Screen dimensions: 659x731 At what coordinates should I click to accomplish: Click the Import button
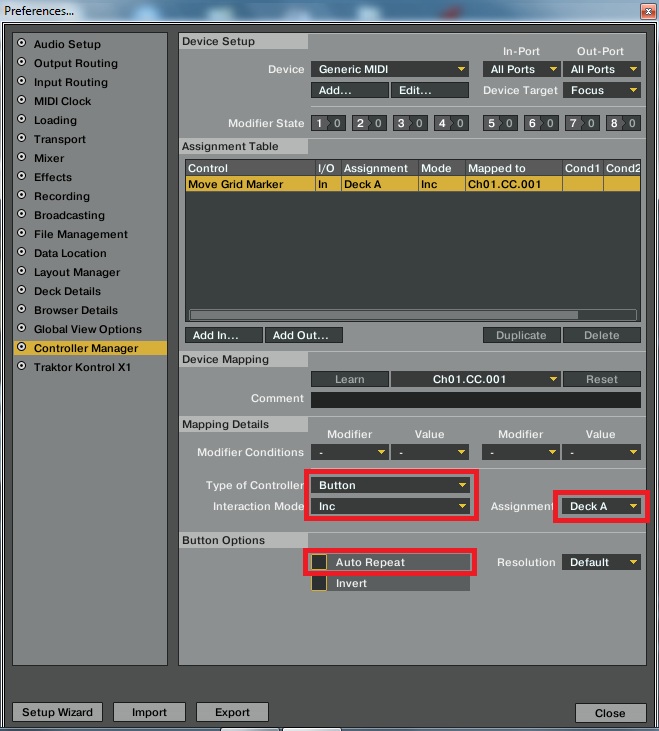tap(149, 712)
